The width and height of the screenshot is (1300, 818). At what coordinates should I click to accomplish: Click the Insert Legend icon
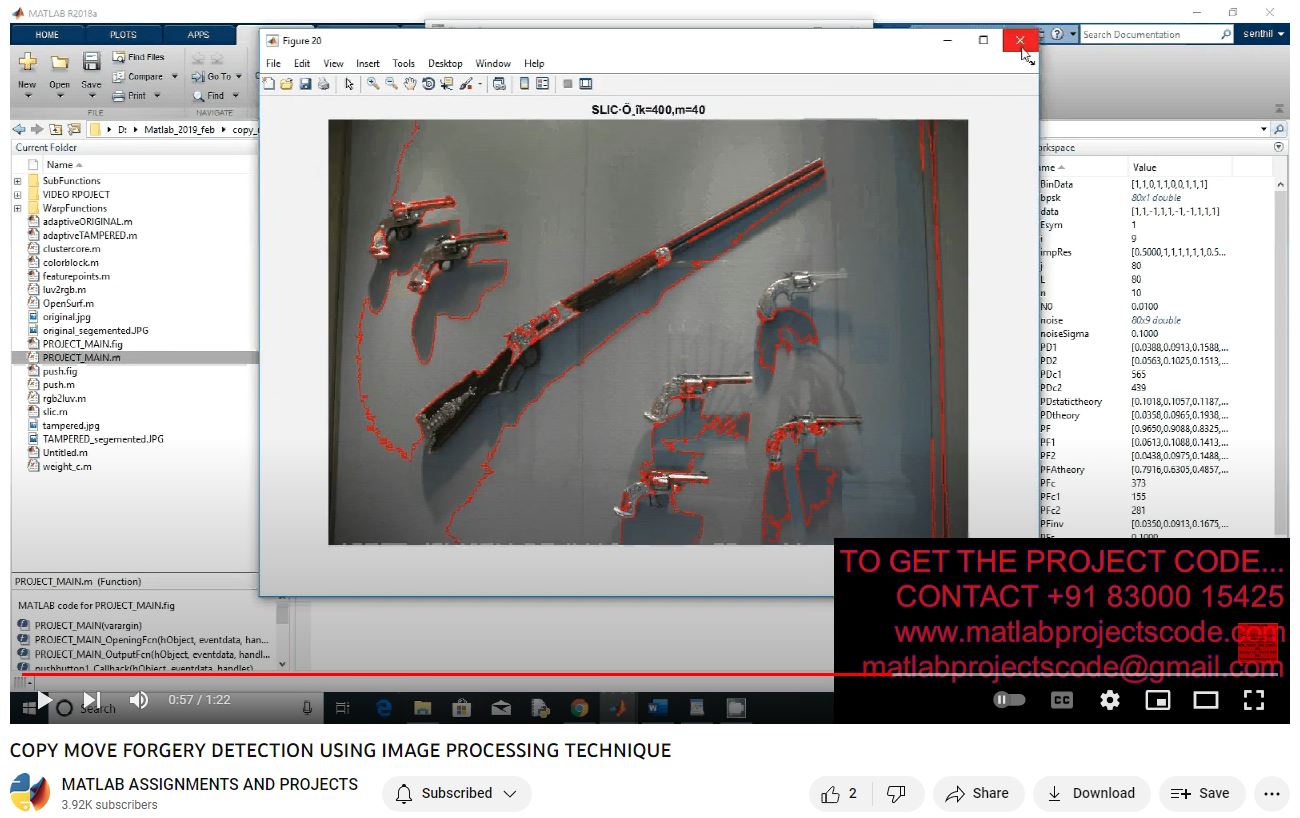(543, 84)
